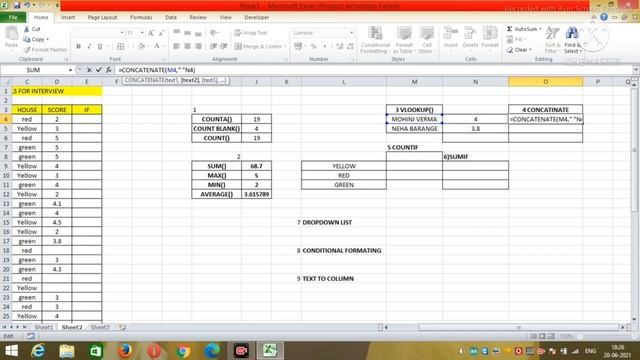Align text to the left
Viewport: 640px width, 360px height.
tap(177, 47)
